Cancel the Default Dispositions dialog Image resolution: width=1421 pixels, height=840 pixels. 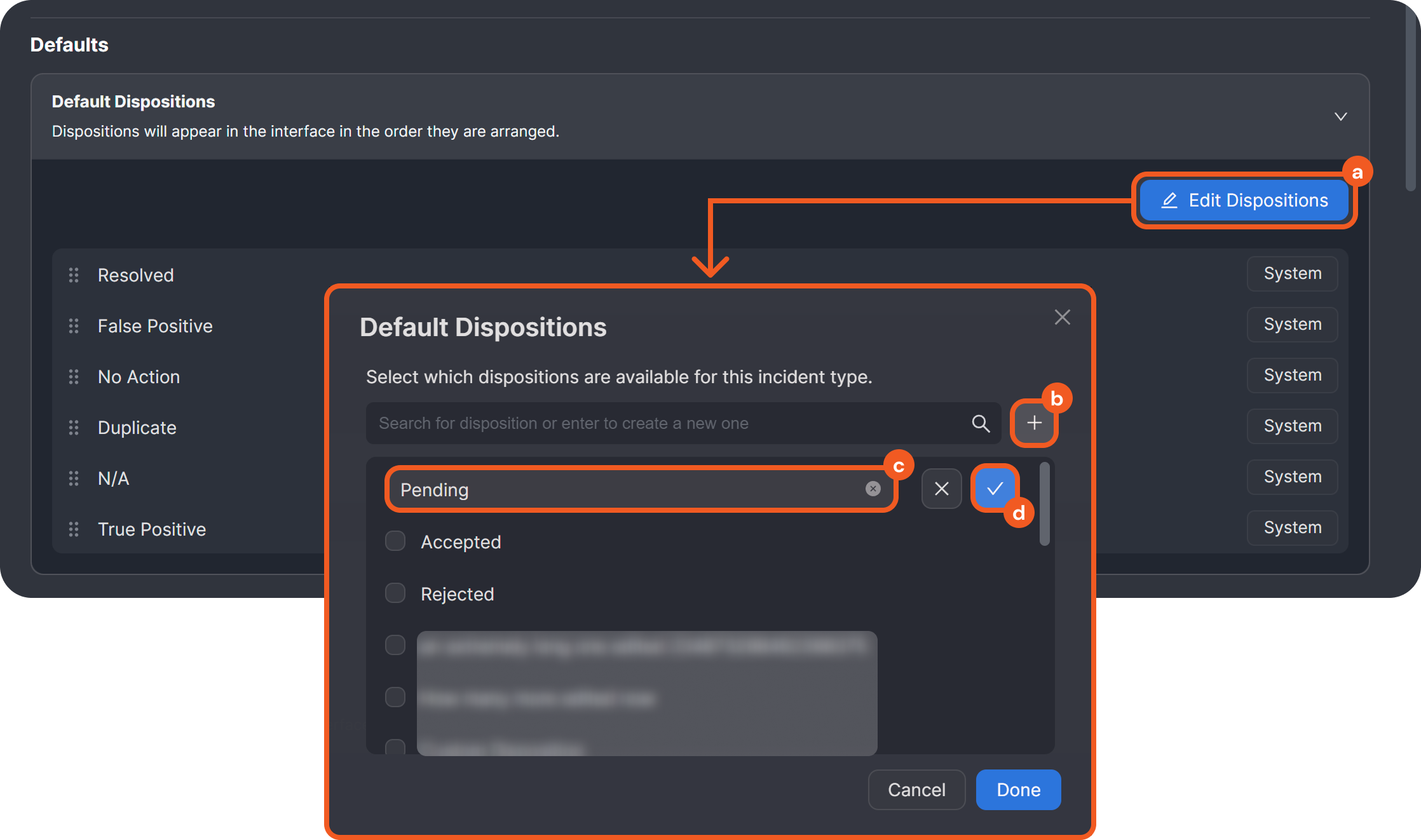[x=916, y=790]
